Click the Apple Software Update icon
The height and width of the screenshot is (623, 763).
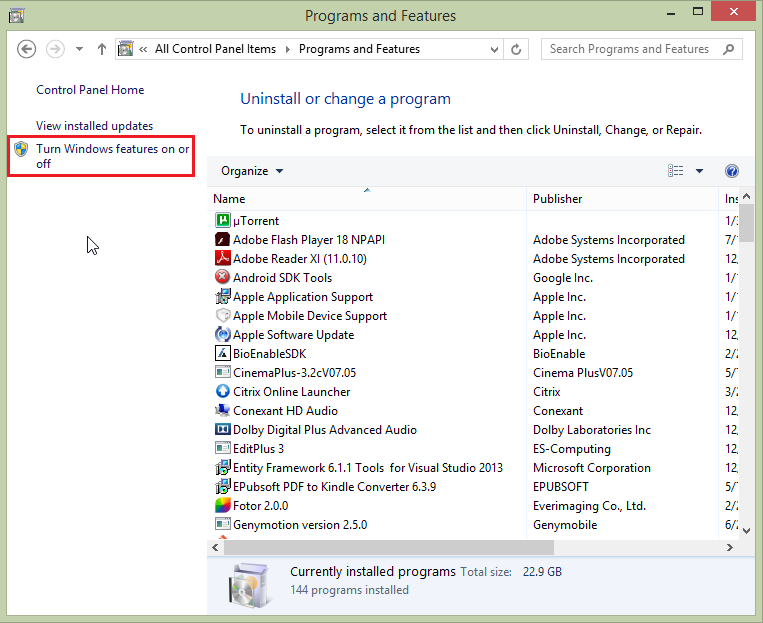(222, 334)
